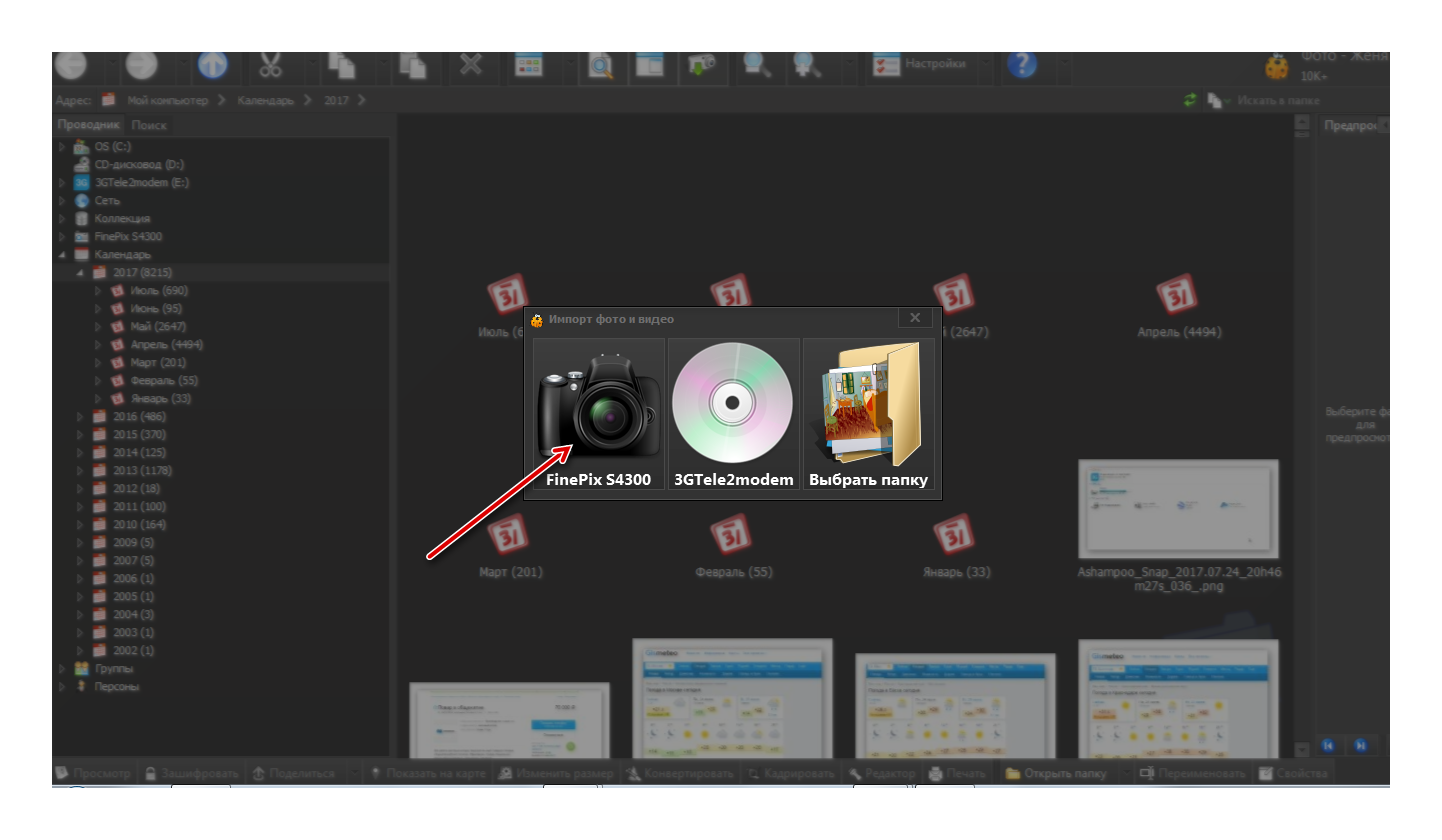This screenshot has height=840, width=1442.
Task: Switch to the Поиск tab
Action: click(149, 125)
